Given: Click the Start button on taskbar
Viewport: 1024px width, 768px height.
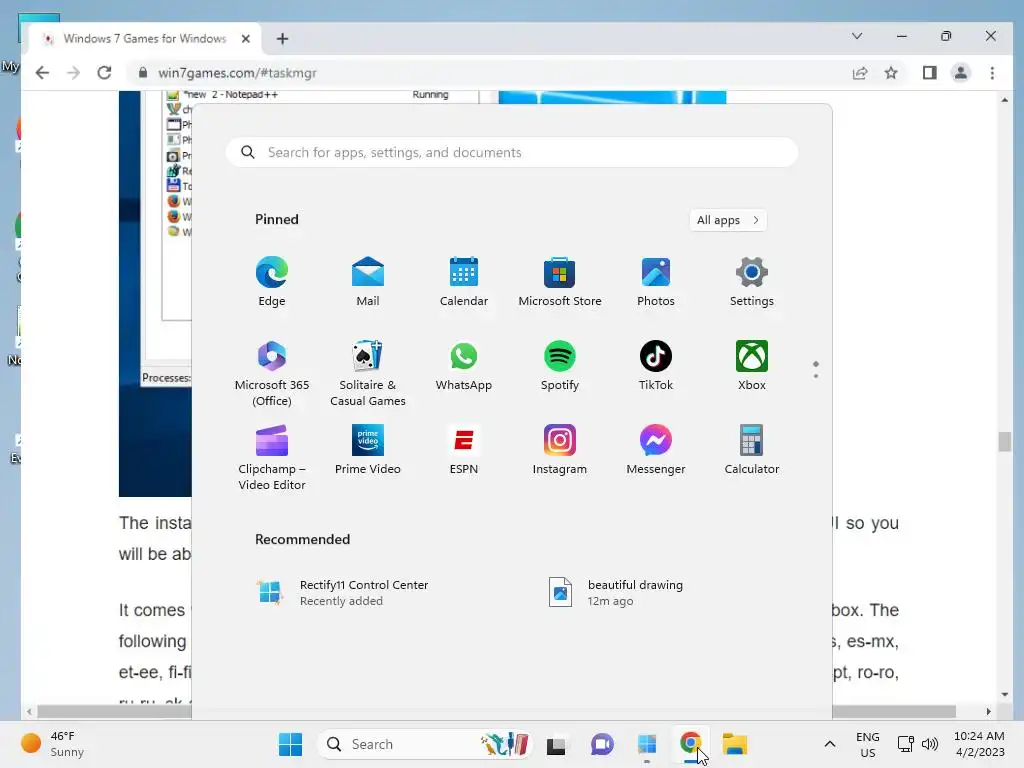Looking at the screenshot, I should tap(290, 744).
